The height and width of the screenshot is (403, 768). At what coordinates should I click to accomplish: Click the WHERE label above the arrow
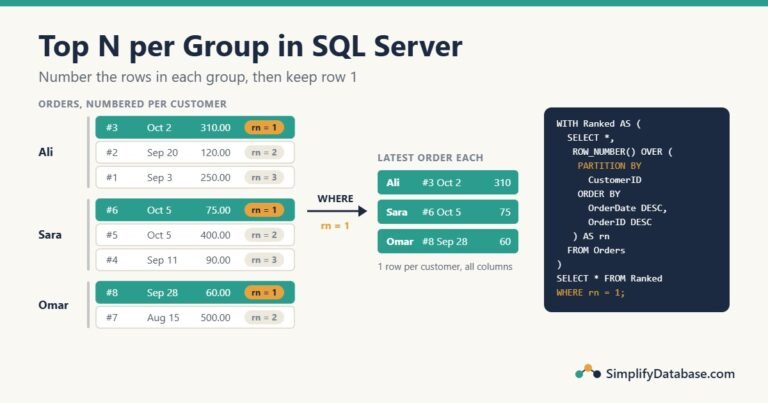tap(335, 198)
